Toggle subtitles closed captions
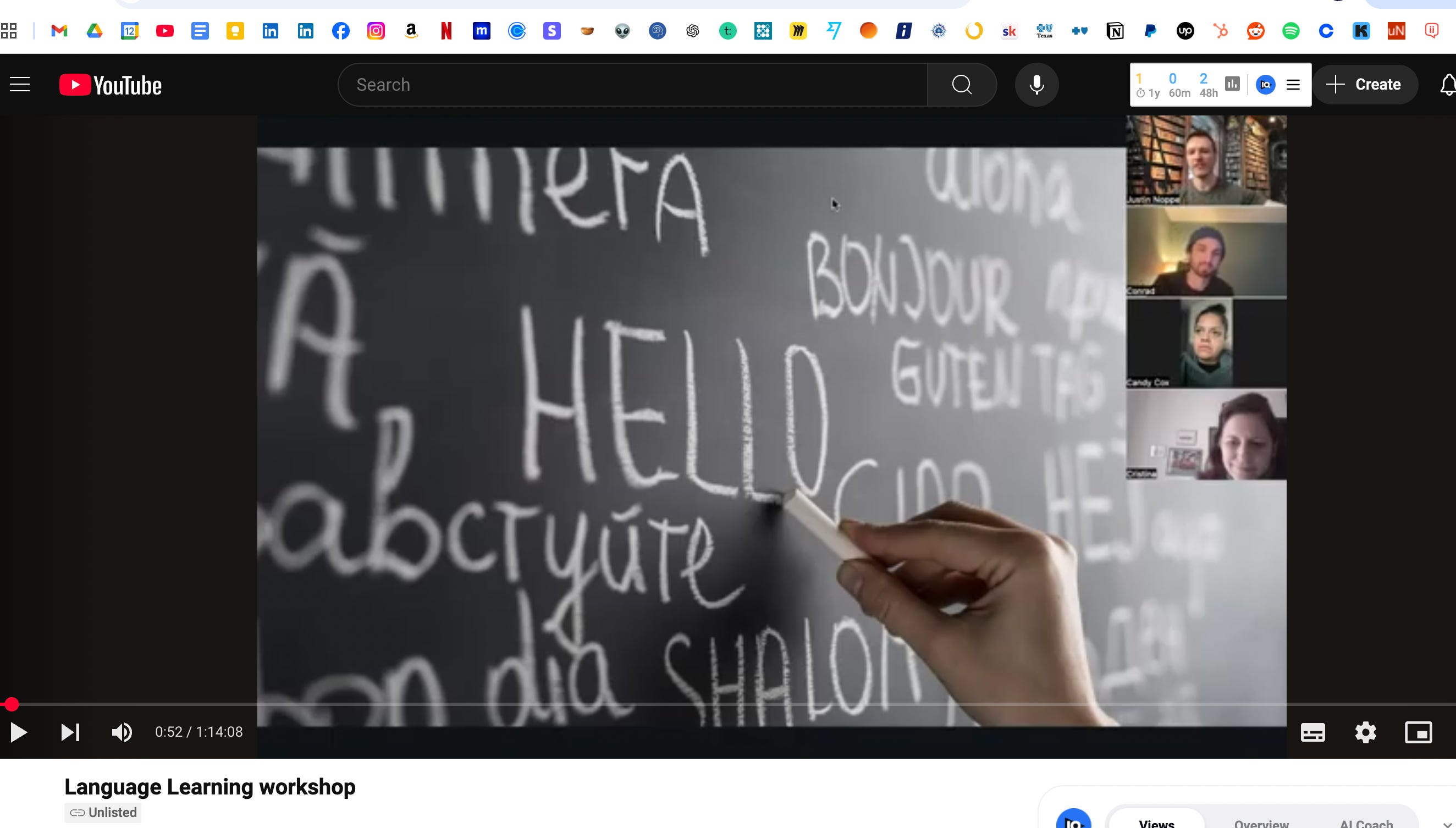This screenshot has width=1456, height=828. click(1312, 732)
